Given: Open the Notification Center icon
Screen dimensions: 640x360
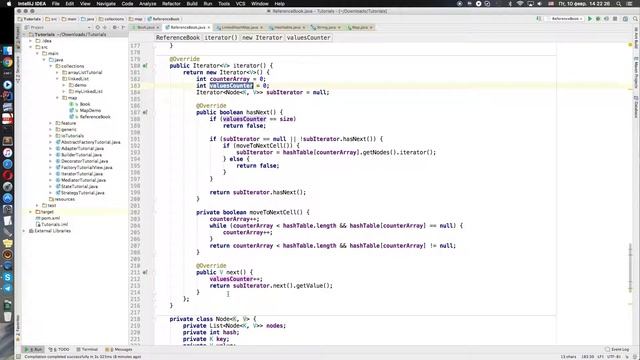Looking at the screenshot, I should (x=630, y=4).
